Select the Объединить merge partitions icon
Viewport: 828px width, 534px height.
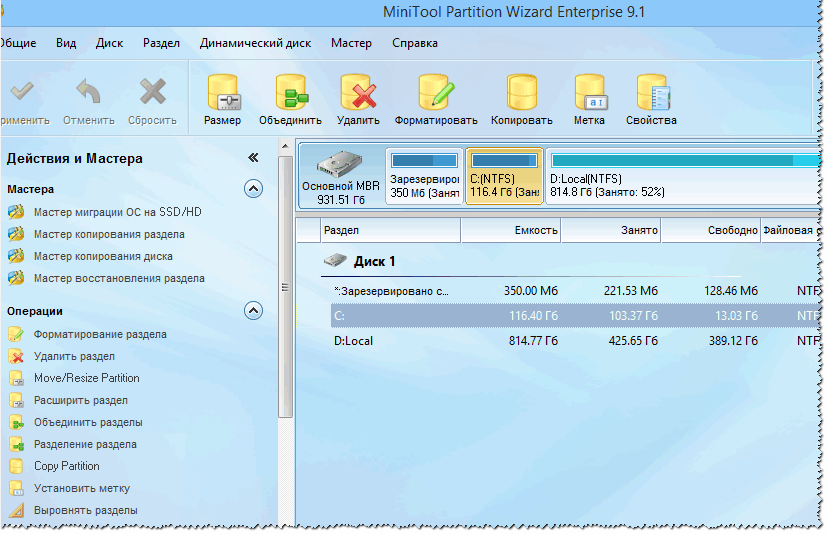291,93
